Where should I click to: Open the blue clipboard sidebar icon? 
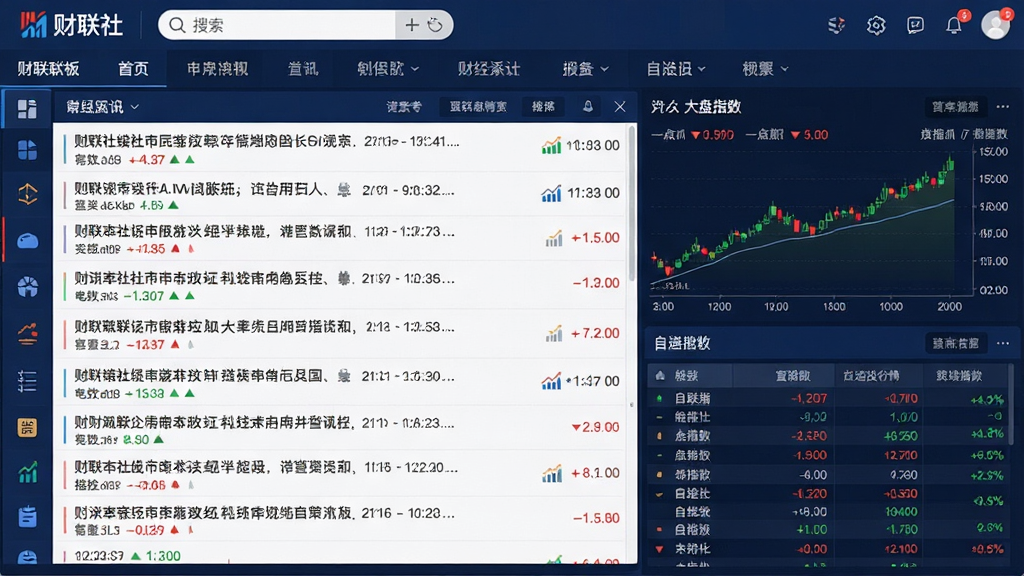pyautogui.click(x=27, y=516)
